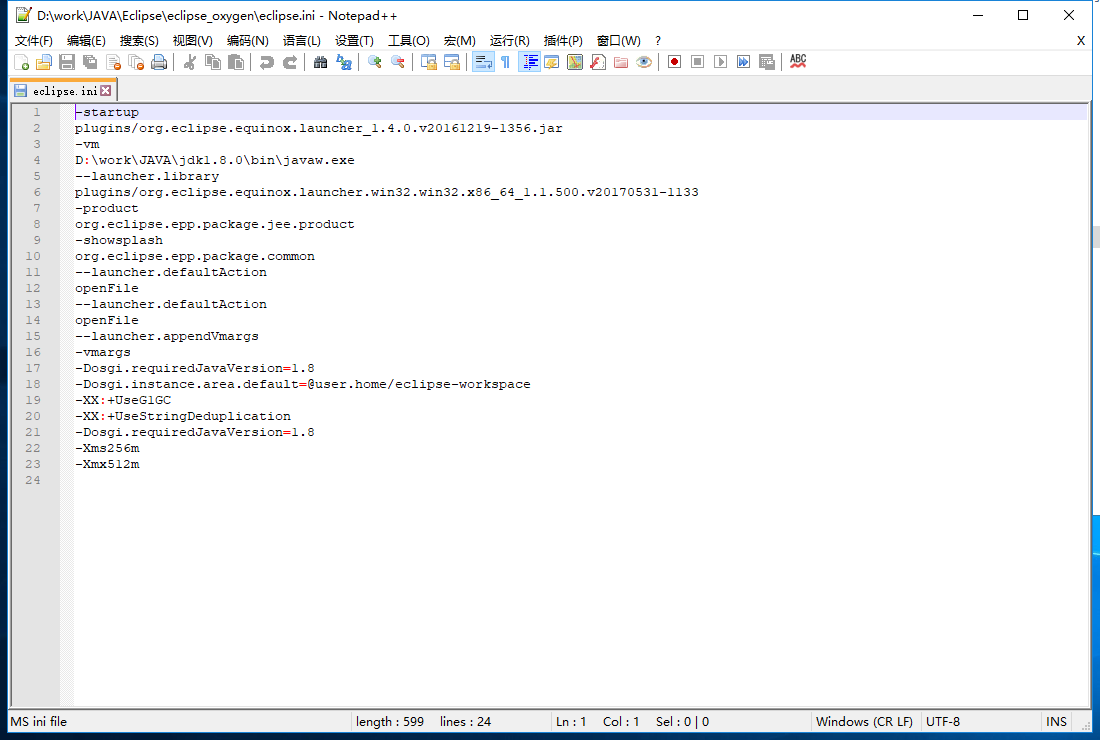Toggle the indent guide toolbar button
This screenshot has width=1100, height=740.
[530, 62]
